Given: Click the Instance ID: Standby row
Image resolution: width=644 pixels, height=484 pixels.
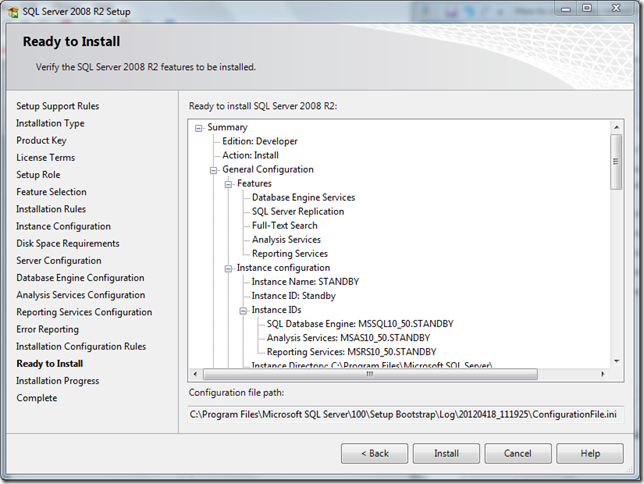Looking at the screenshot, I should [x=293, y=296].
